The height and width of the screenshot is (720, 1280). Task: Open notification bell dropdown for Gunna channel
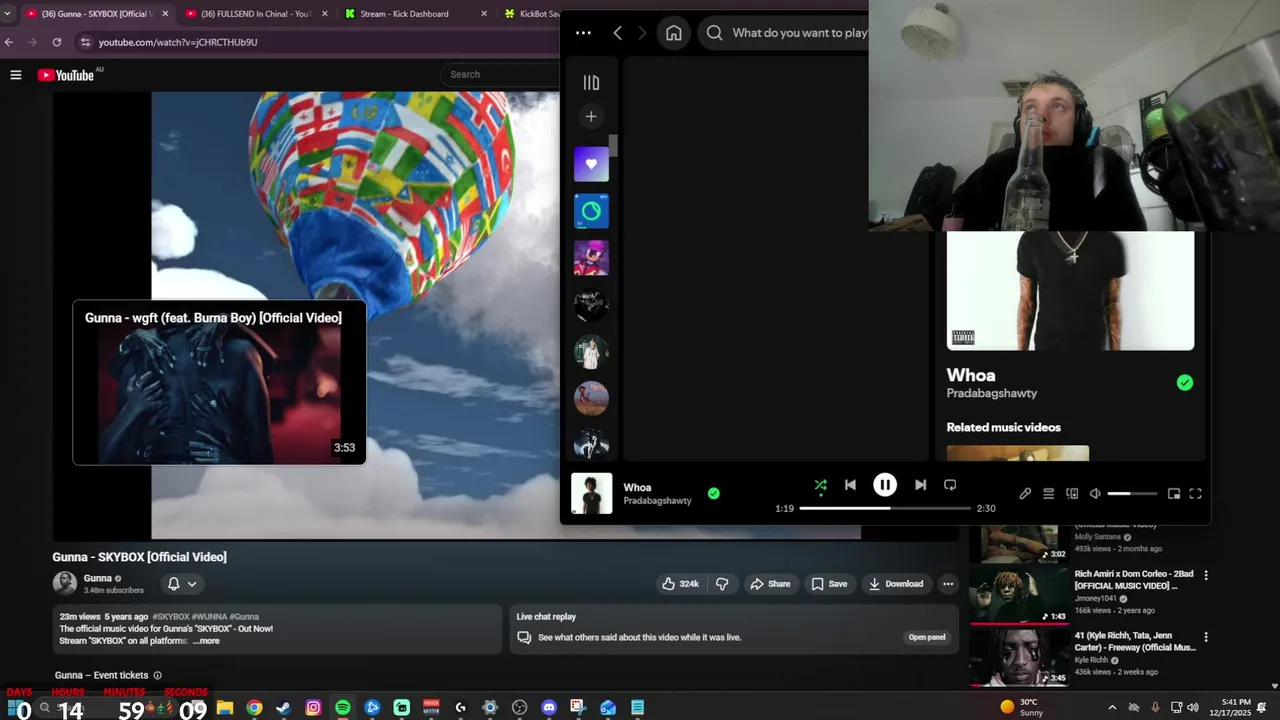pyautogui.click(x=182, y=584)
